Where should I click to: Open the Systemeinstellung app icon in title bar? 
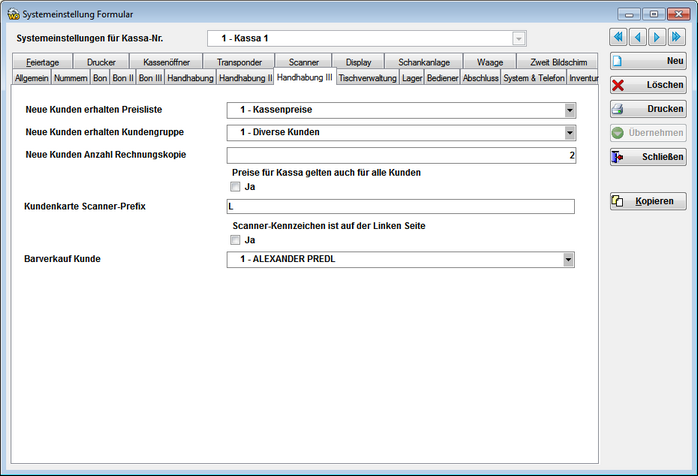(x=13, y=14)
